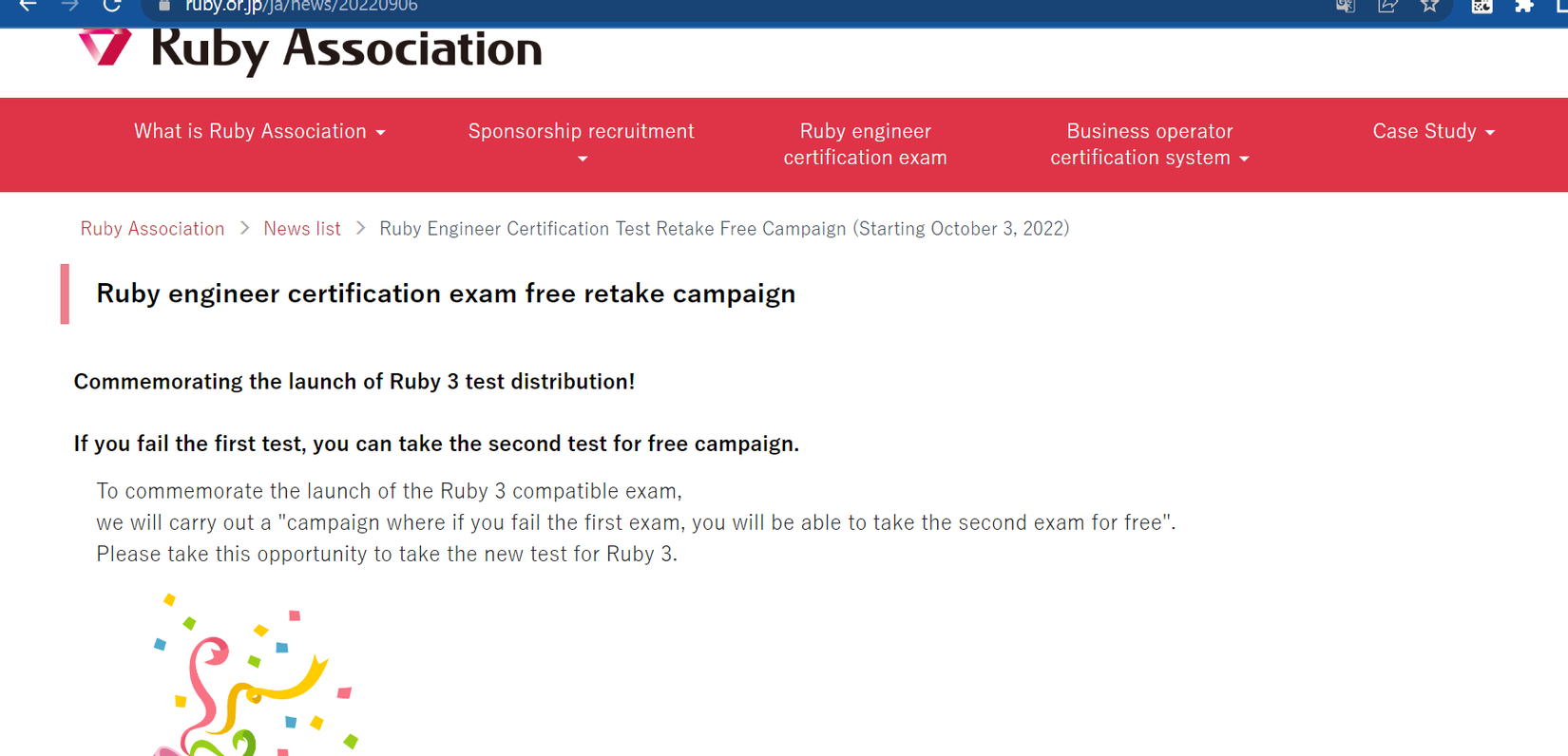The width and height of the screenshot is (1568, 756).
Task: Click heading 'Ruby engineer certification exam free retake campaign'
Action: click(x=446, y=293)
